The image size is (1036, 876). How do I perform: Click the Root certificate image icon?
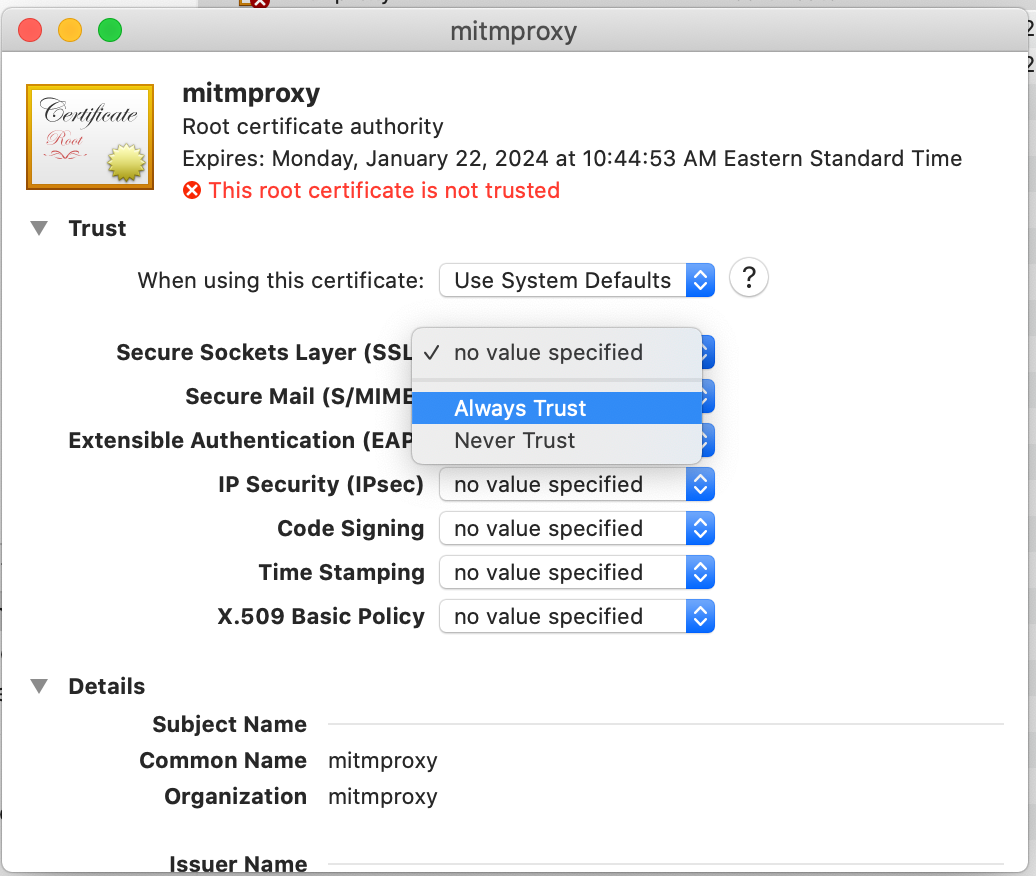(89, 136)
